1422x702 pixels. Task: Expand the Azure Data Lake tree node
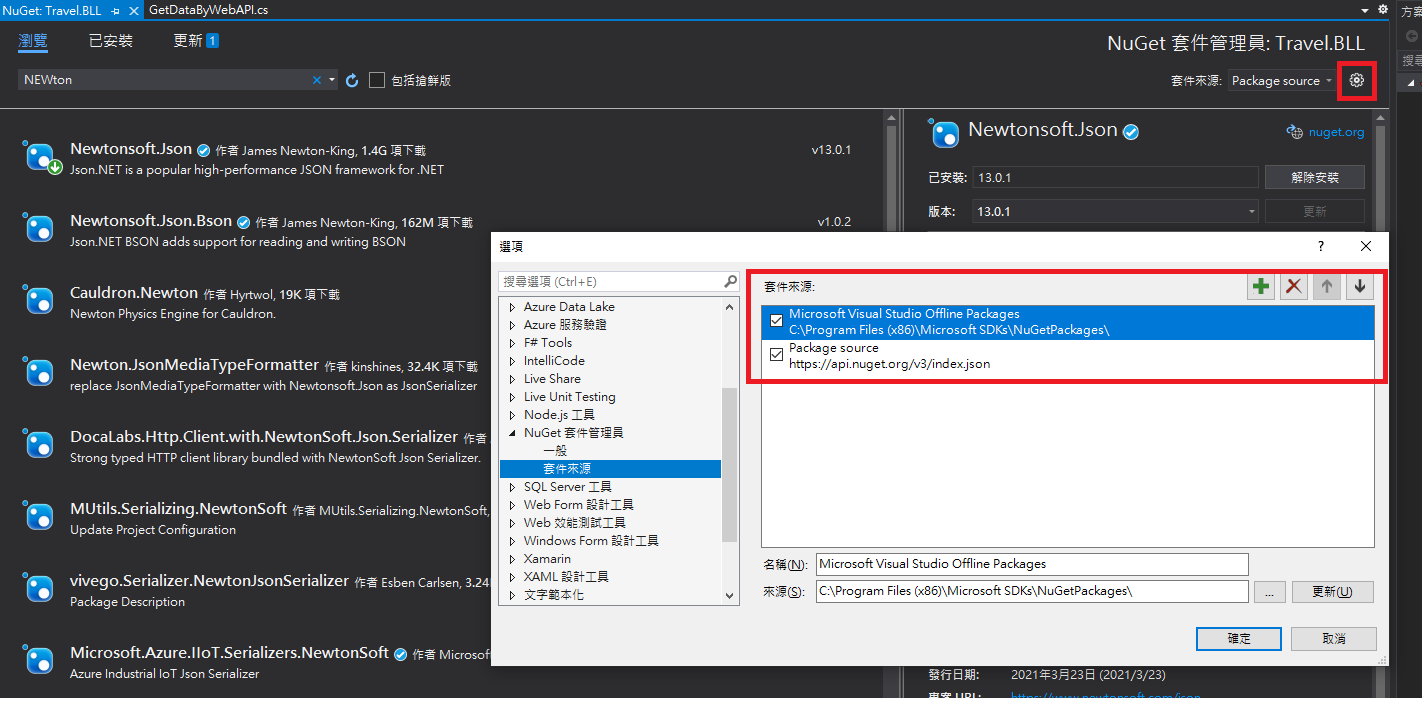click(x=513, y=307)
